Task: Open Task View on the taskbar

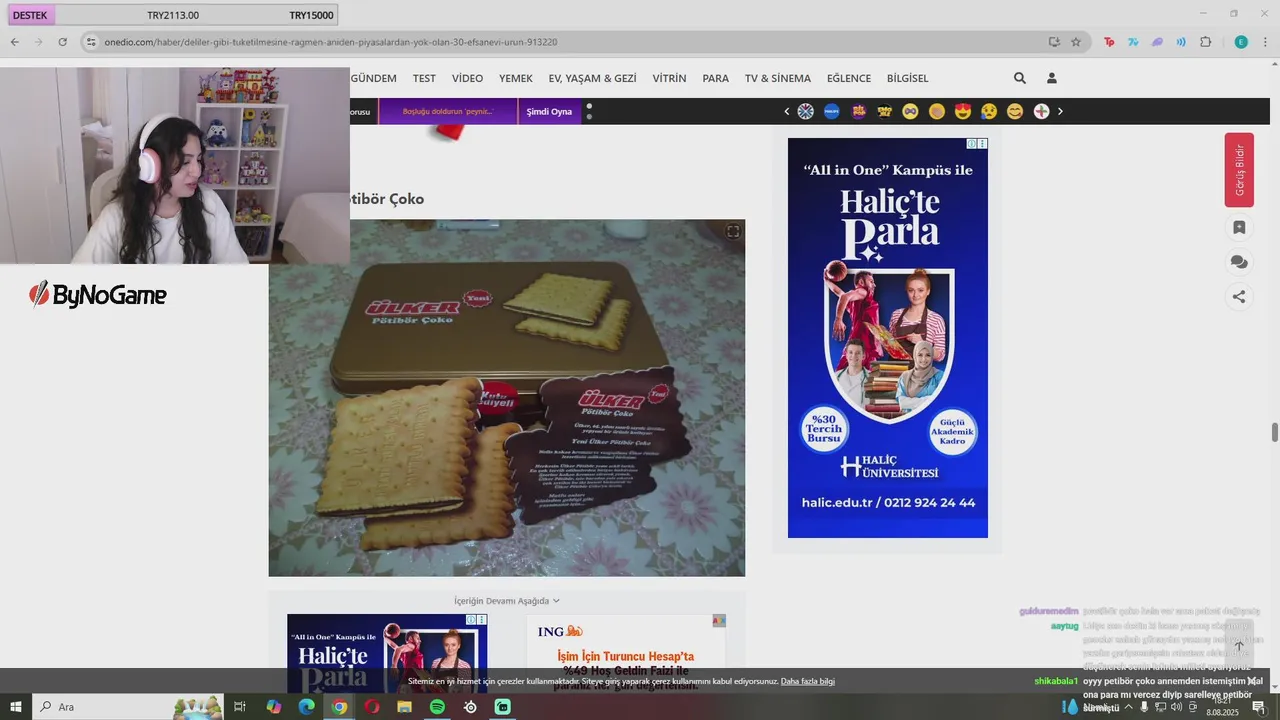Action: (240, 707)
